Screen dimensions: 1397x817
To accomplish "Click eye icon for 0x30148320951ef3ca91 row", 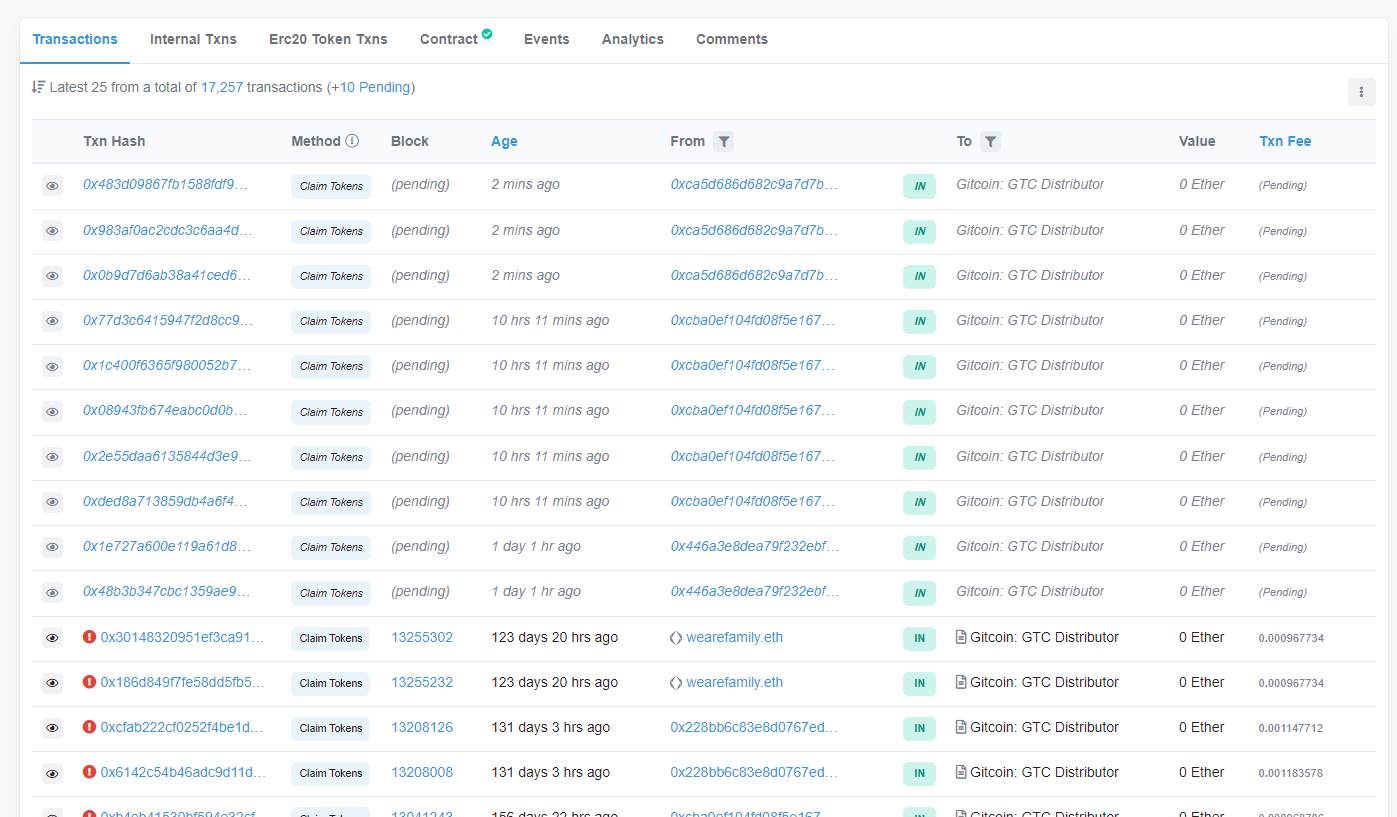I will click(52, 638).
